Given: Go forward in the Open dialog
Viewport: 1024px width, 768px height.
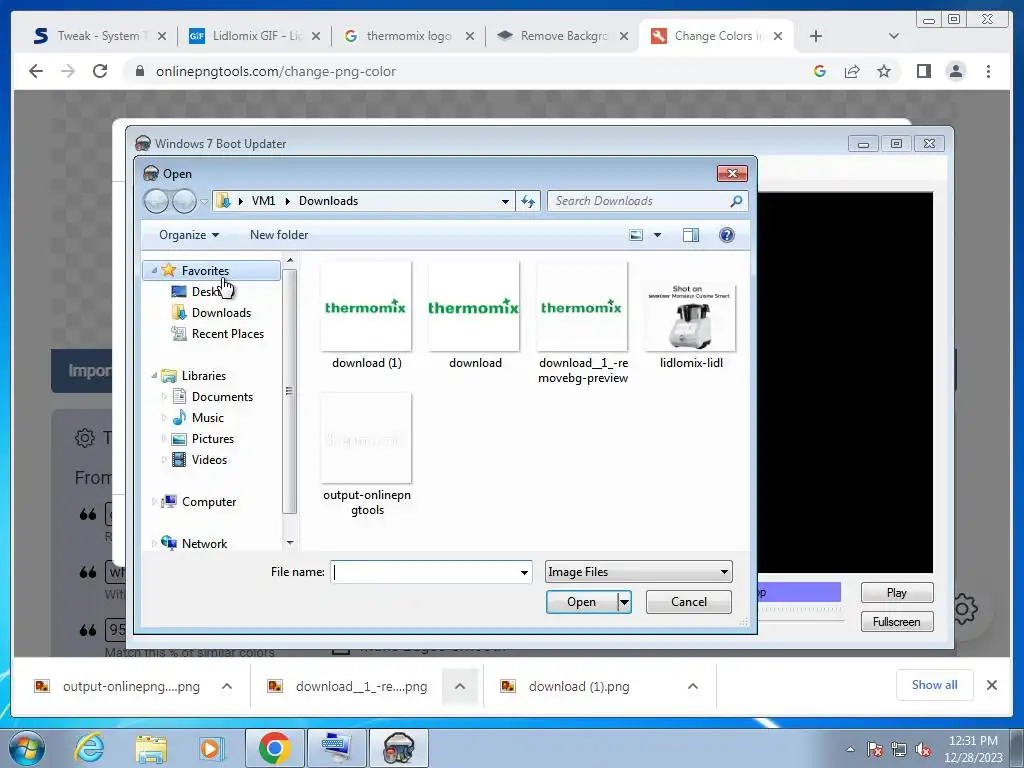Looking at the screenshot, I should click(x=184, y=201).
